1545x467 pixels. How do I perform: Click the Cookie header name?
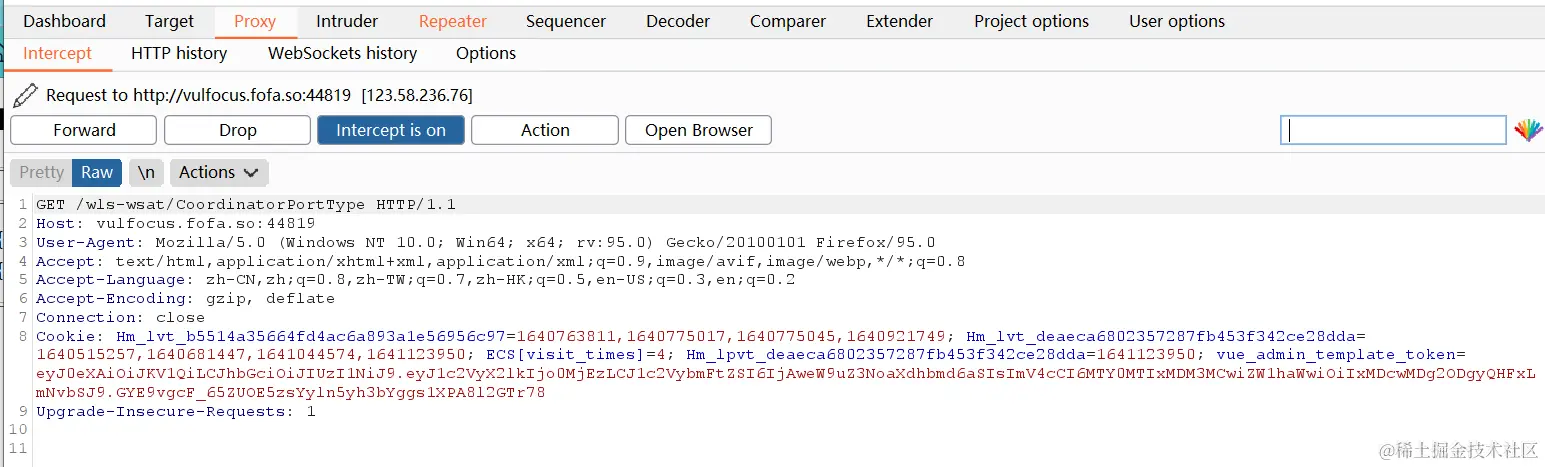69,336
